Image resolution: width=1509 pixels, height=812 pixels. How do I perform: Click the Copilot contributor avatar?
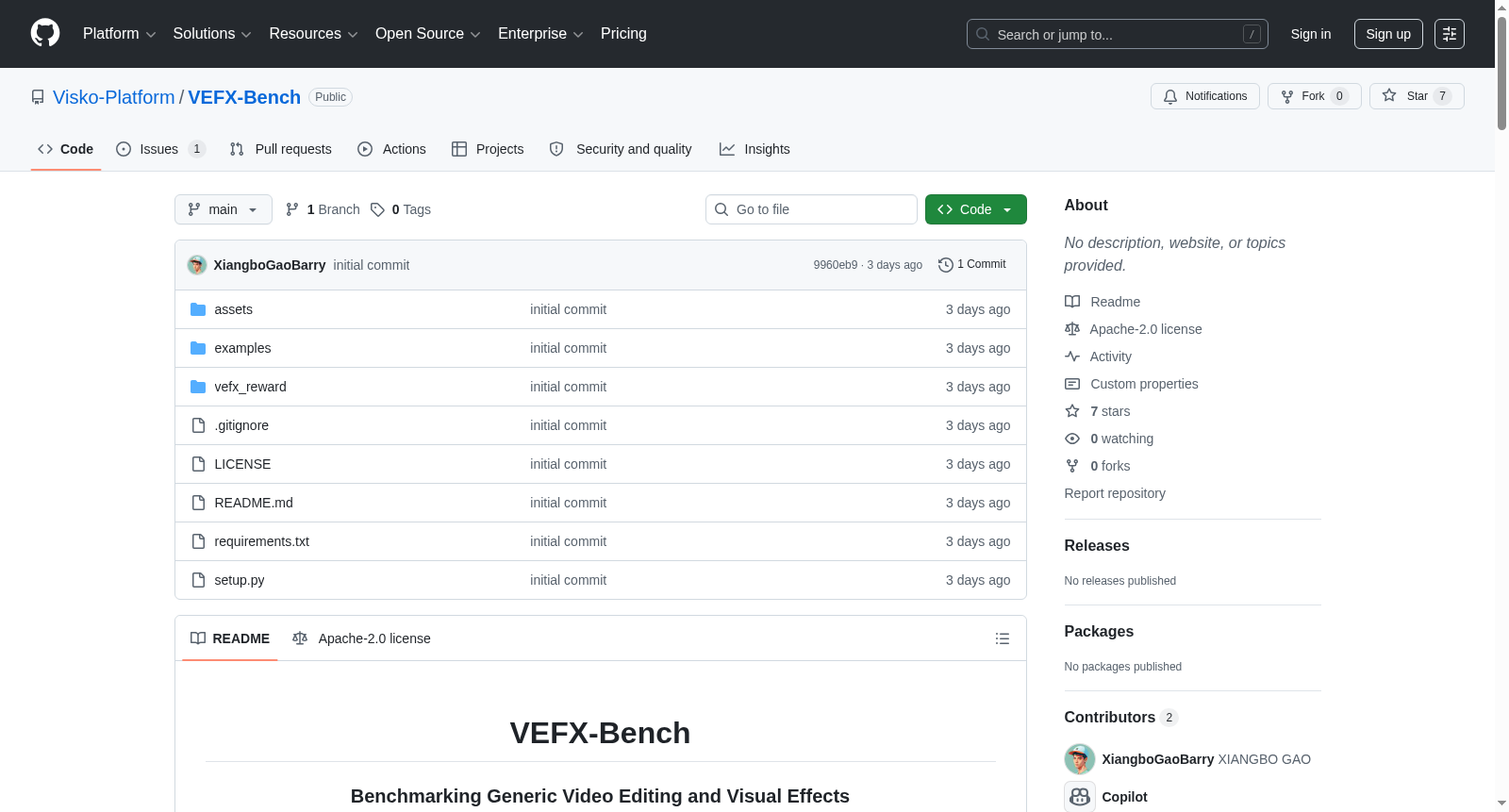(x=1080, y=797)
